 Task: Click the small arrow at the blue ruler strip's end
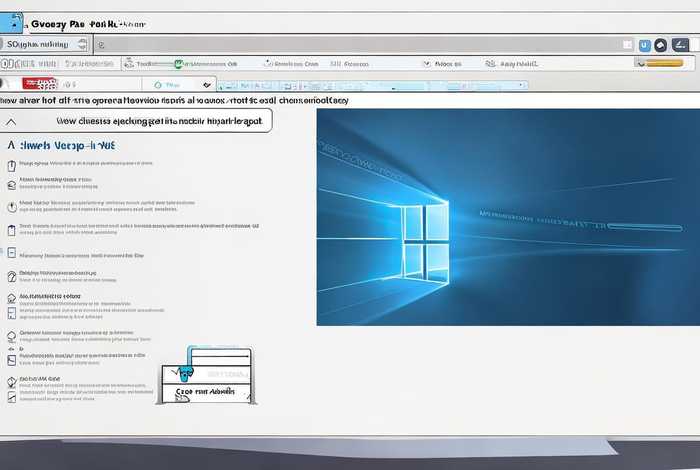pos(521,85)
